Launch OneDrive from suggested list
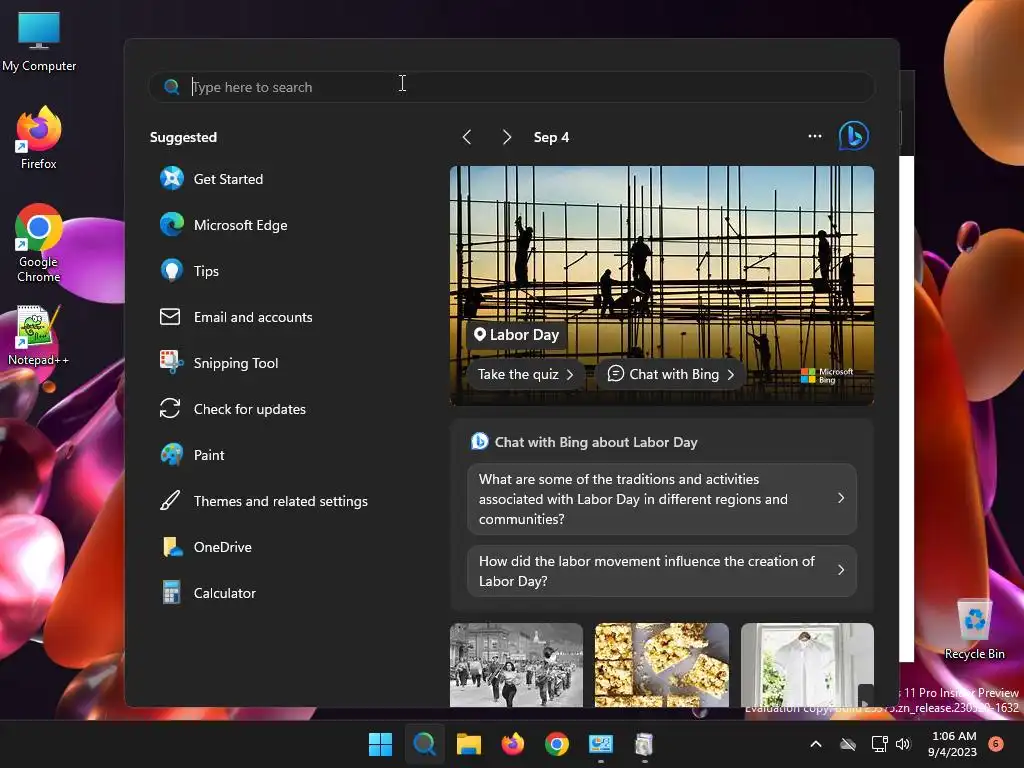This screenshot has width=1024, height=768. [206, 547]
